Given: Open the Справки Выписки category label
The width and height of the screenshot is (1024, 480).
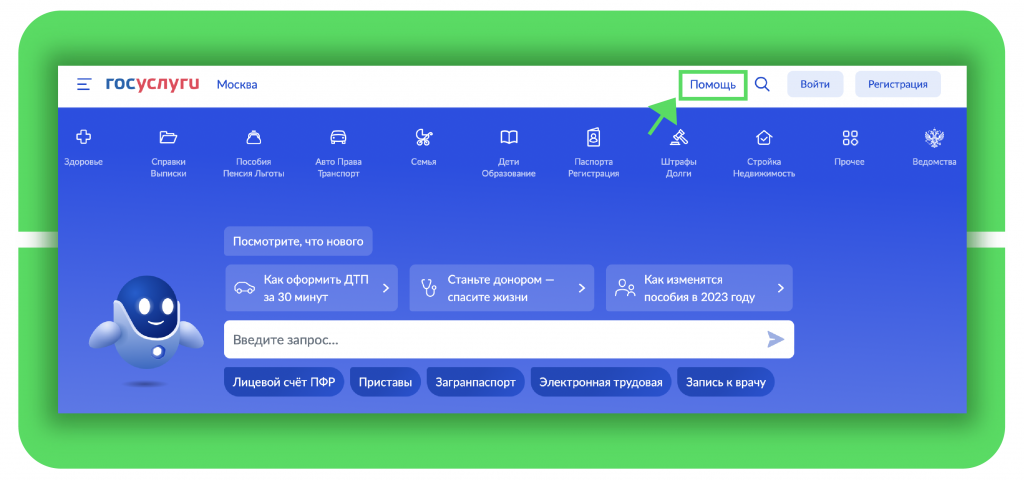Looking at the screenshot, I should pyautogui.click(x=168, y=168).
